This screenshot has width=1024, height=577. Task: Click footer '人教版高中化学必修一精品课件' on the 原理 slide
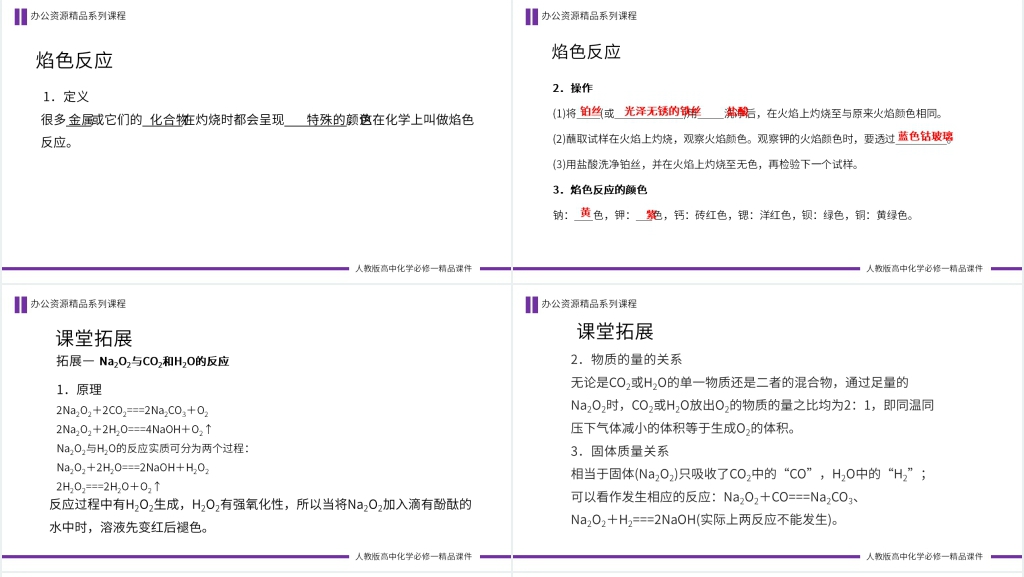413,557
